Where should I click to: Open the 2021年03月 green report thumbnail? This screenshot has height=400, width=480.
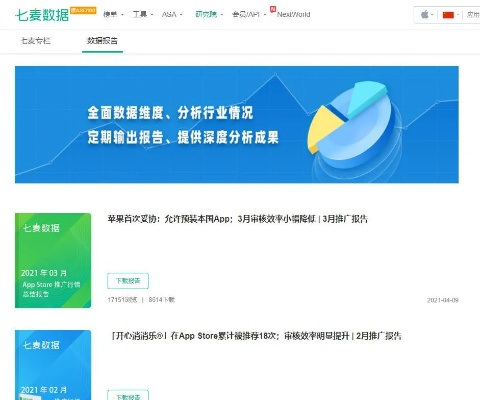(x=53, y=260)
